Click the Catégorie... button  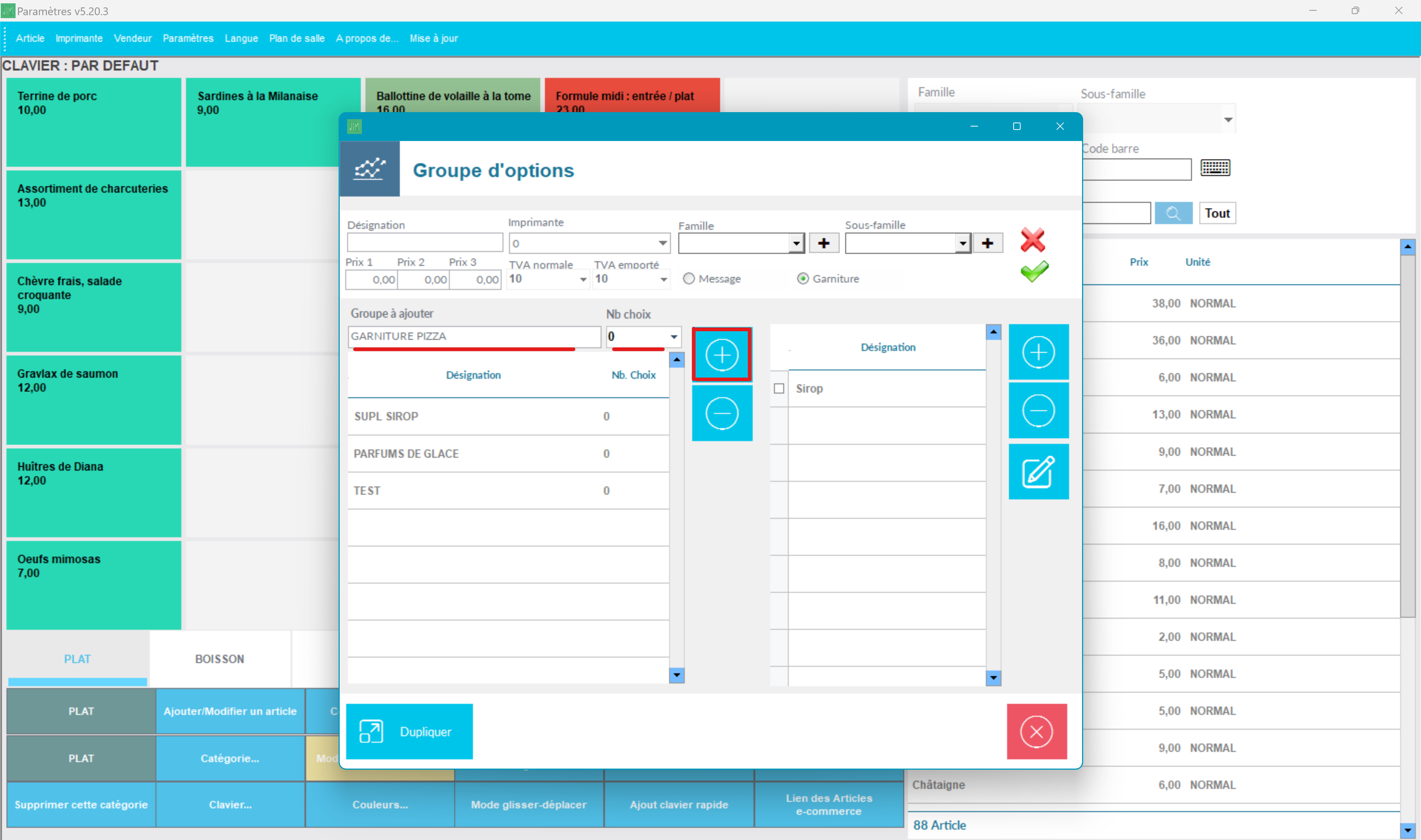[x=230, y=758]
